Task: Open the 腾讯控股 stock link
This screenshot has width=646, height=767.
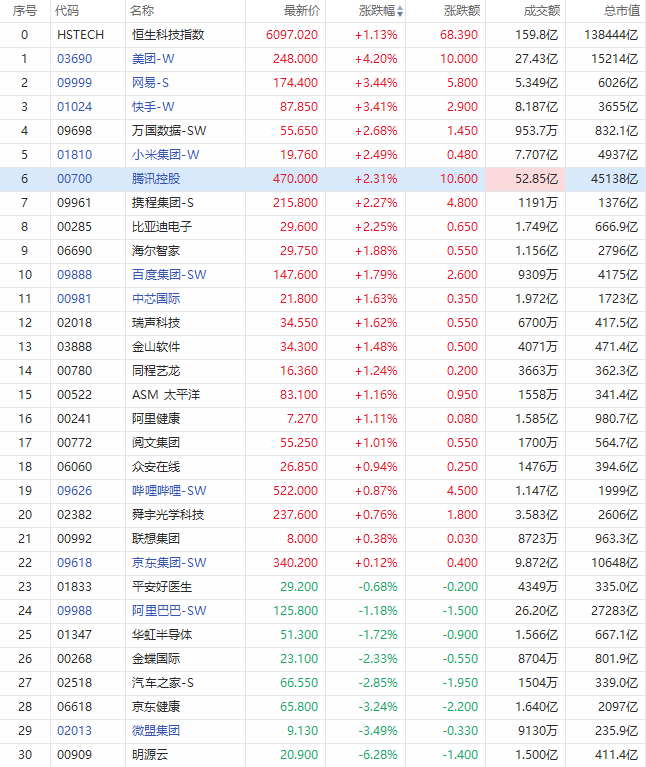Action: tap(156, 179)
